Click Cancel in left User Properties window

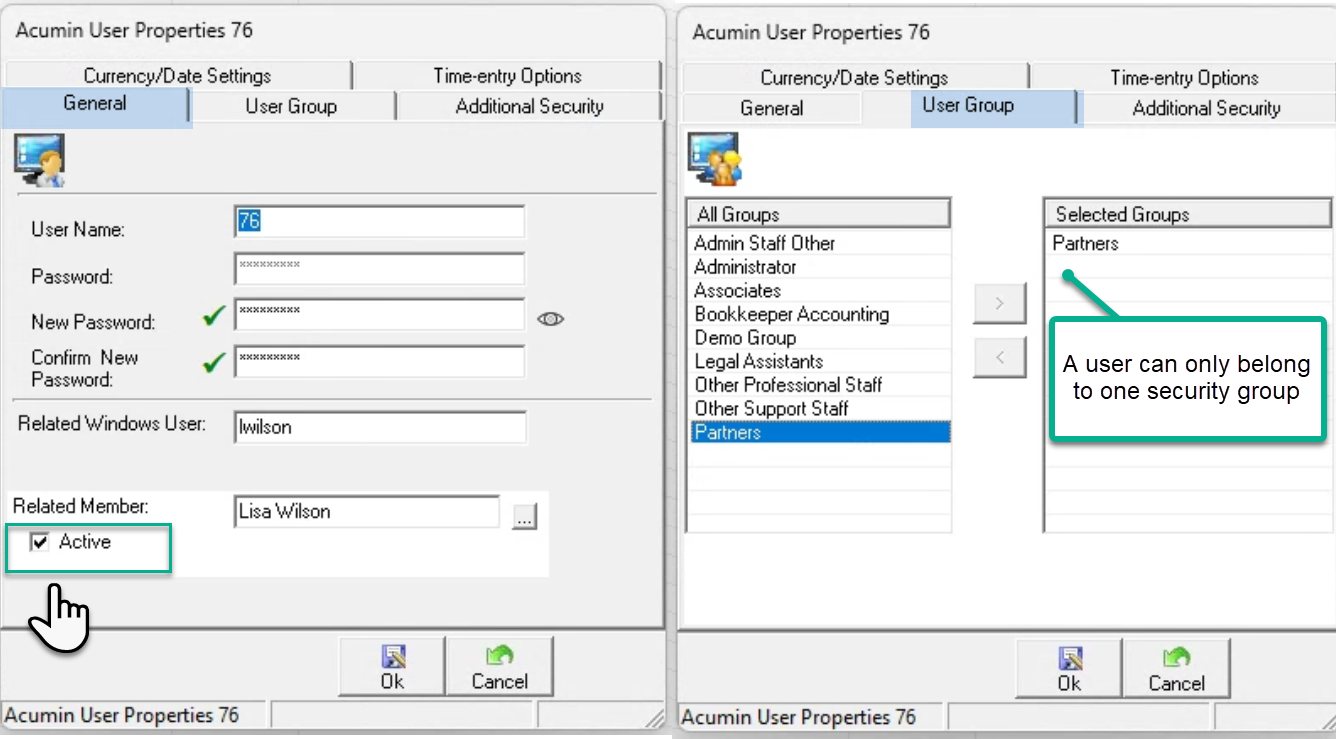[499, 668]
